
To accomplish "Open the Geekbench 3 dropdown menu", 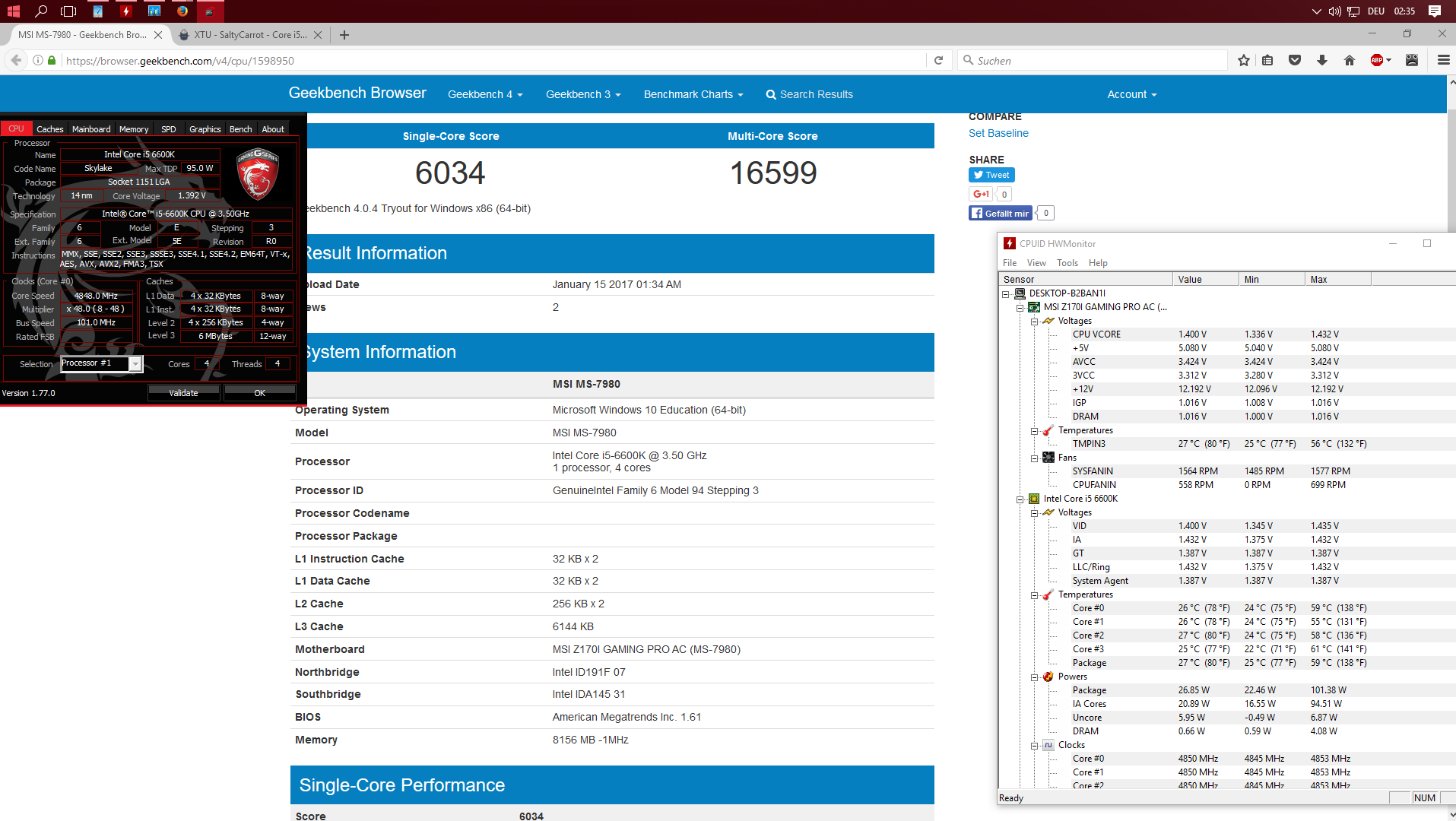I will (x=583, y=94).
